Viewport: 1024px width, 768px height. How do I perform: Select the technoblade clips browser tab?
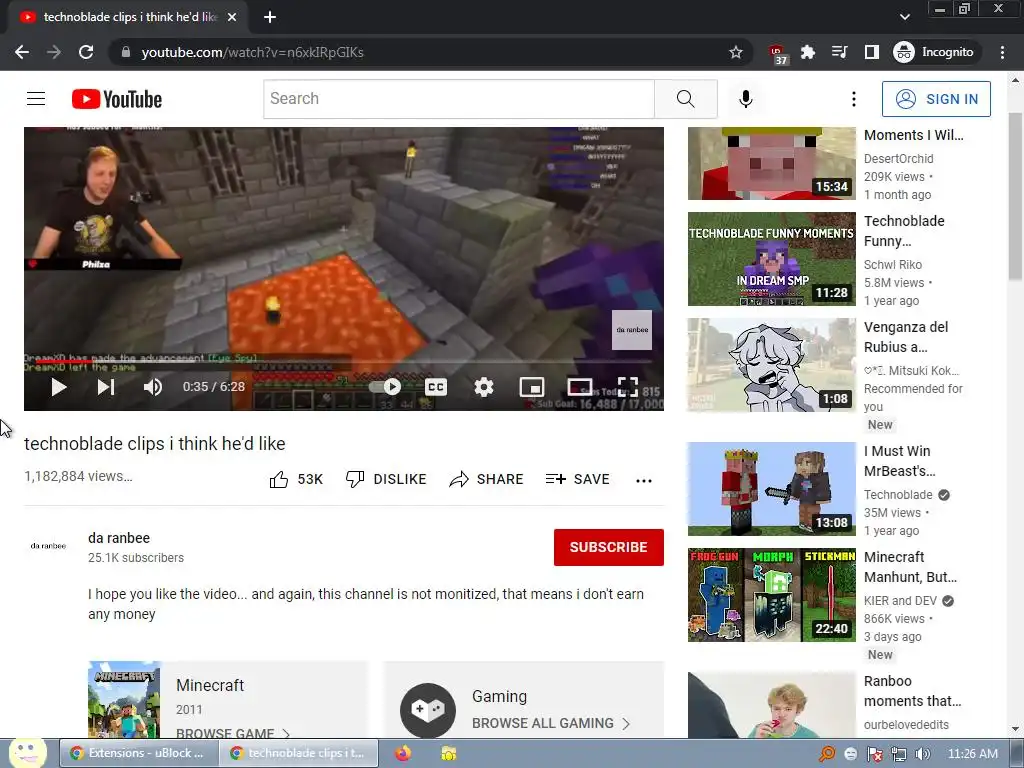[128, 18]
